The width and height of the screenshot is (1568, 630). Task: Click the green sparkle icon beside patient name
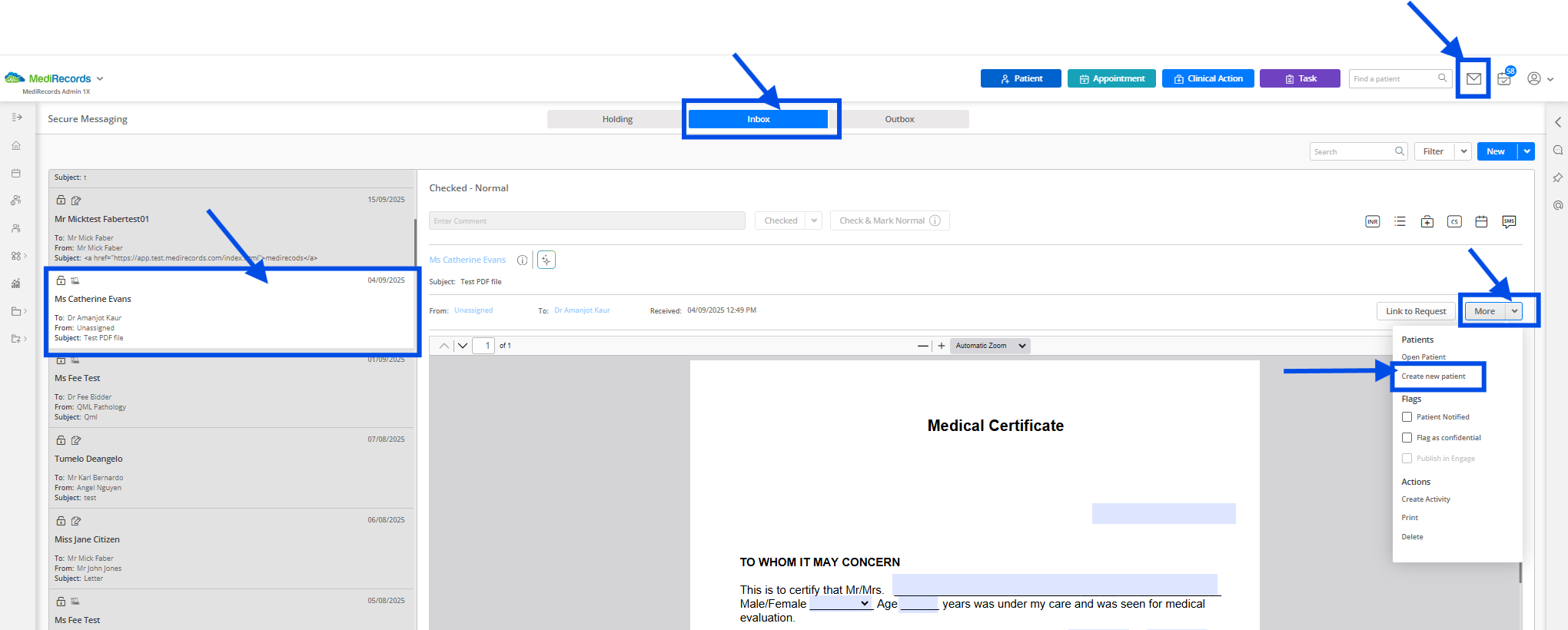tap(546, 260)
